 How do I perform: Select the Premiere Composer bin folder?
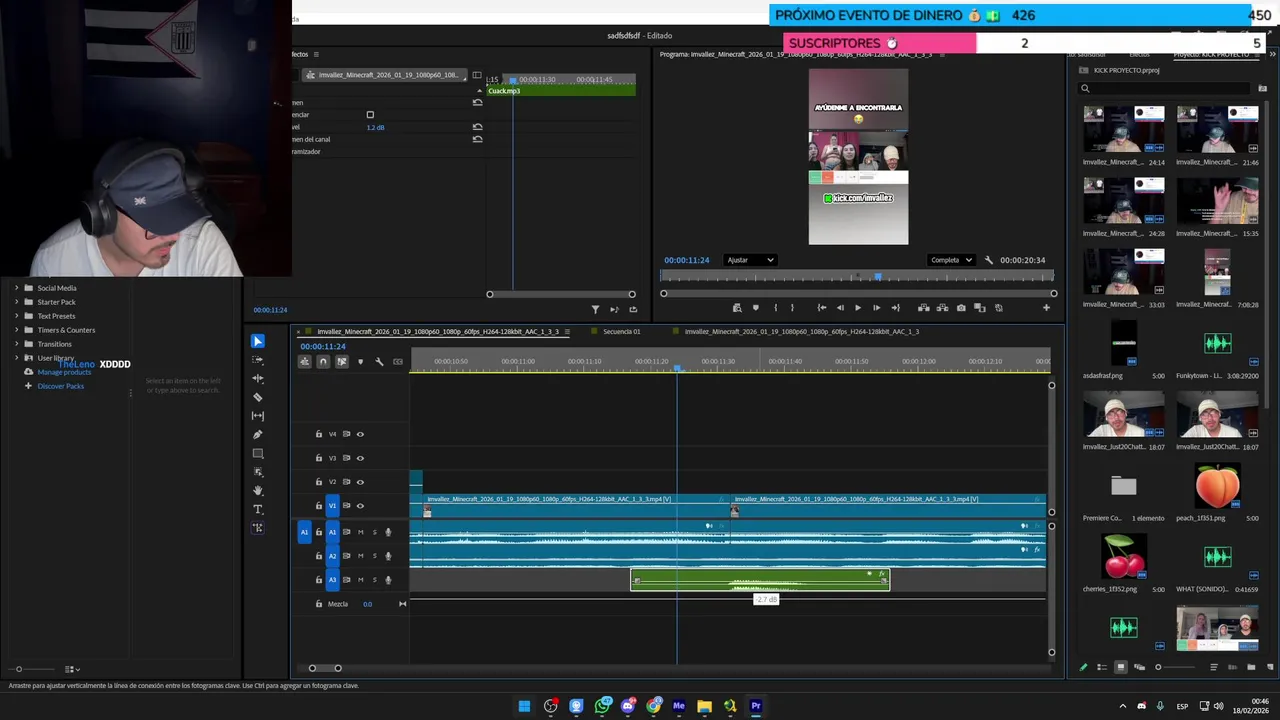coord(1123,486)
